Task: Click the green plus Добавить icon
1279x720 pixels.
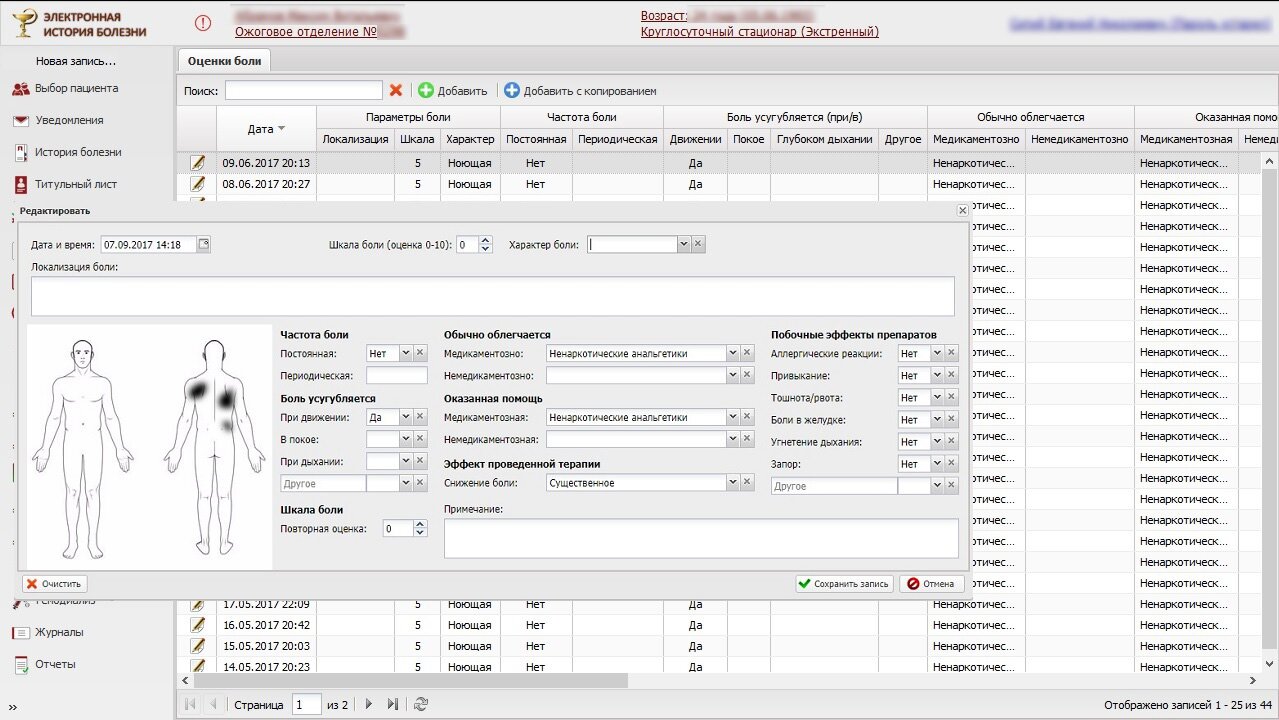Action: (x=426, y=91)
